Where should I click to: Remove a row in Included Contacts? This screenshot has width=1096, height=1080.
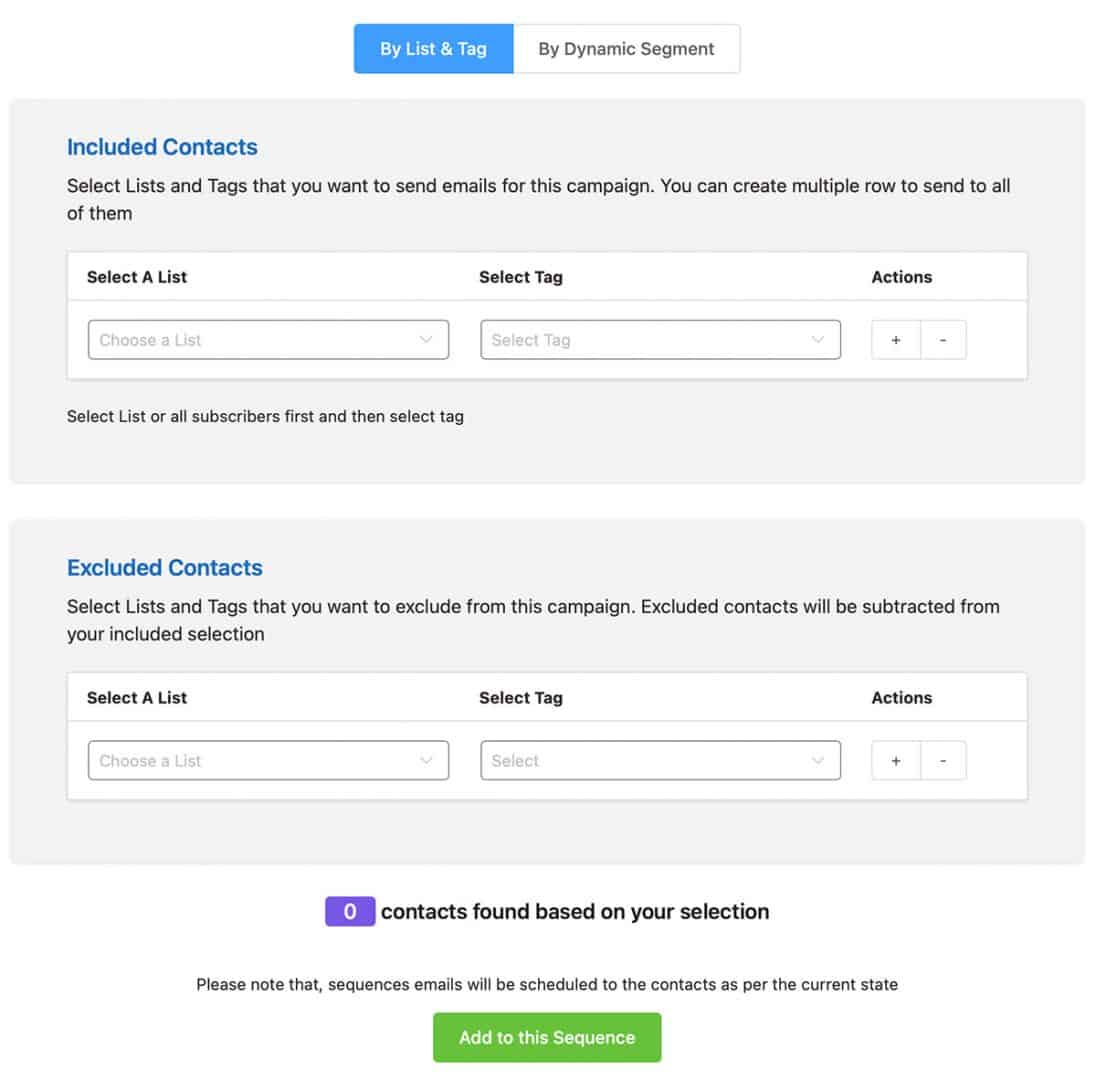point(943,340)
